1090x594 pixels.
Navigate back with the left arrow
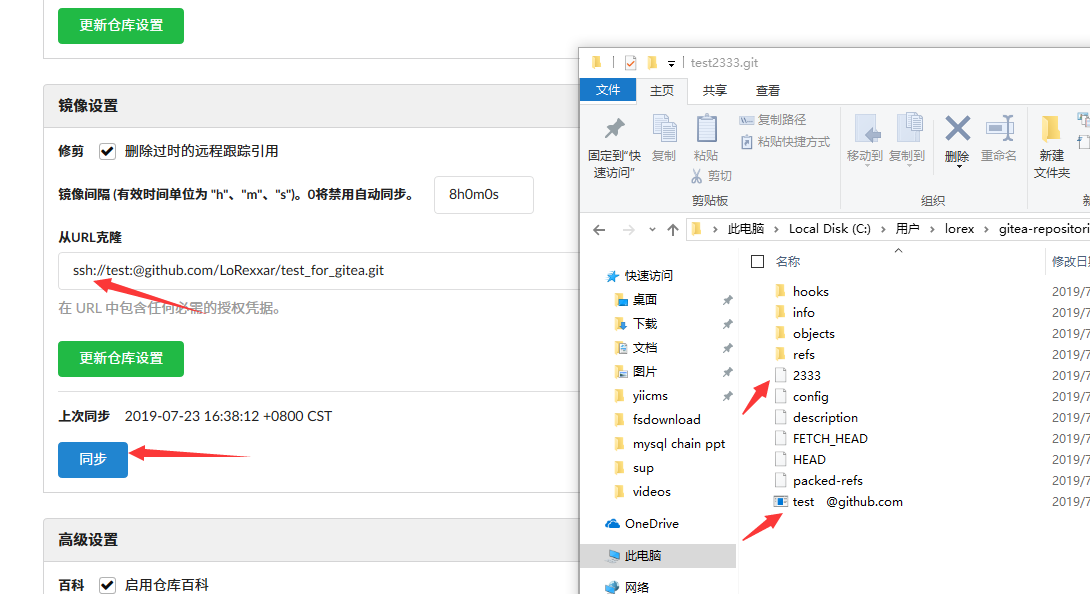click(x=599, y=230)
